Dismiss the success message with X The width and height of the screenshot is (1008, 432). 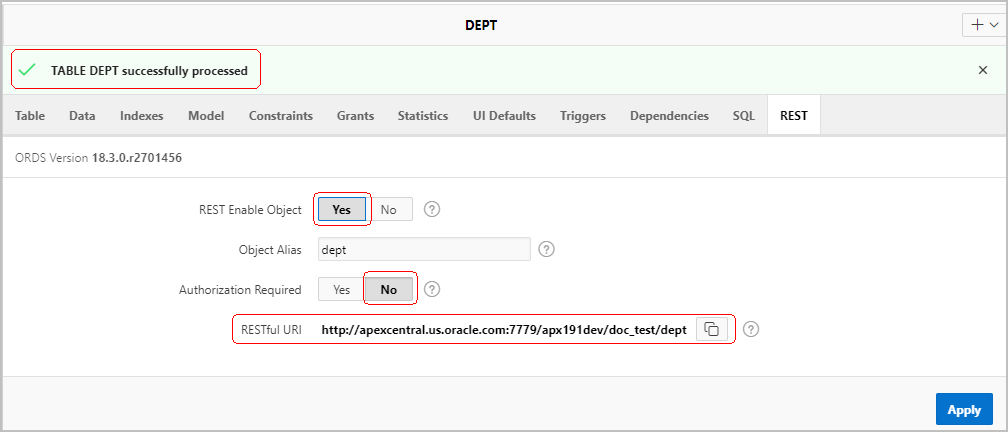982,70
